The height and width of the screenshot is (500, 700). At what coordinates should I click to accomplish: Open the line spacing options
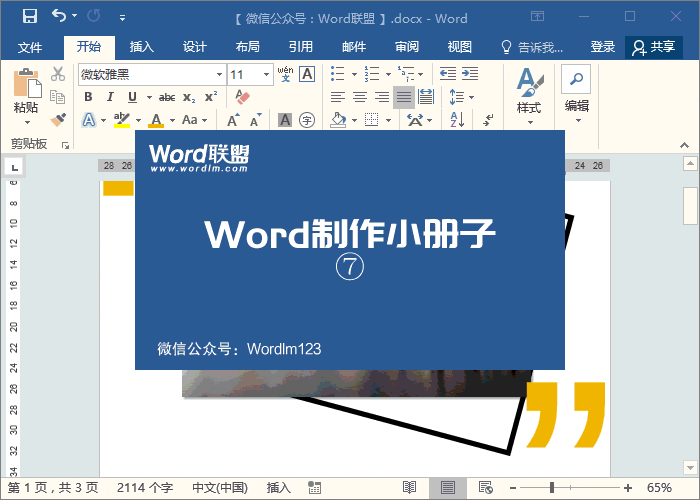tap(461, 97)
